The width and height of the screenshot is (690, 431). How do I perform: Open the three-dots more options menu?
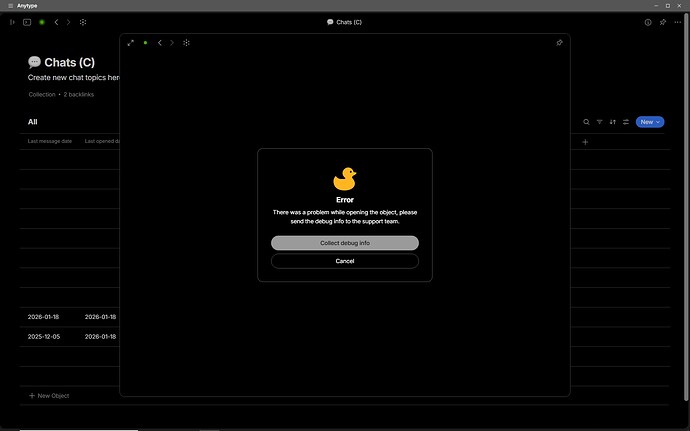pos(678,22)
